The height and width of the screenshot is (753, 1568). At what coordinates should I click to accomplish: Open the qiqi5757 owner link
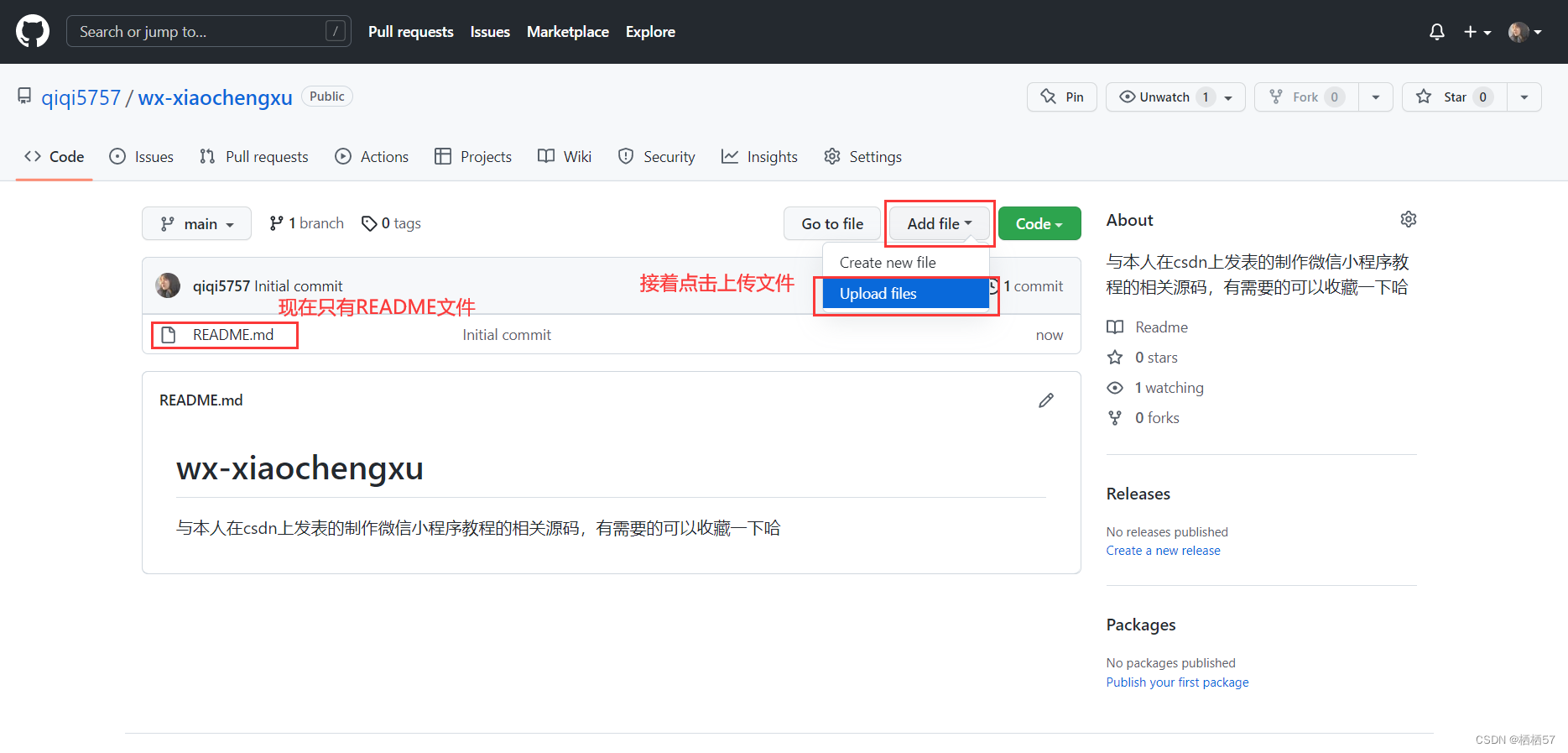(x=81, y=97)
